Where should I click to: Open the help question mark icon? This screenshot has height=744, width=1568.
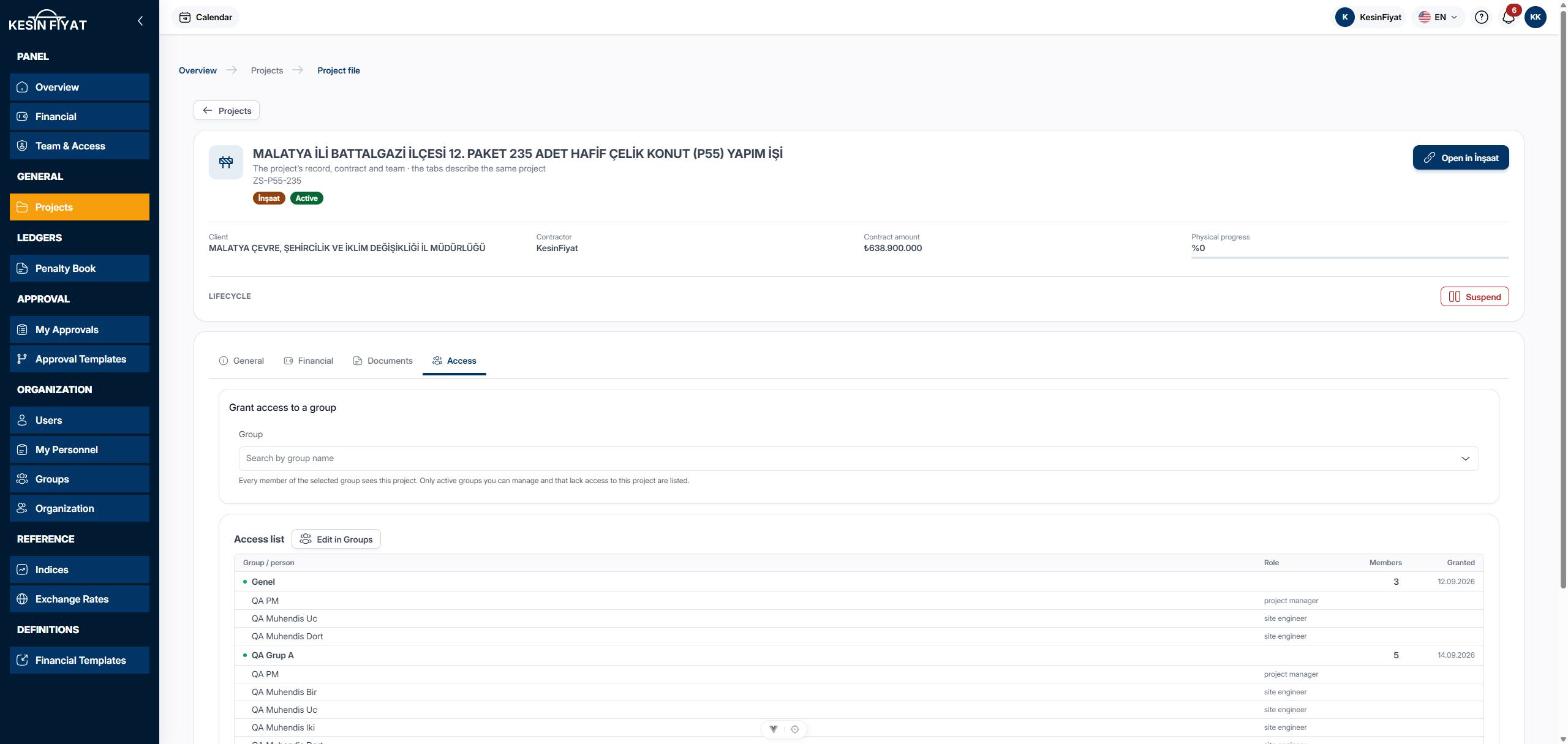(x=1481, y=17)
